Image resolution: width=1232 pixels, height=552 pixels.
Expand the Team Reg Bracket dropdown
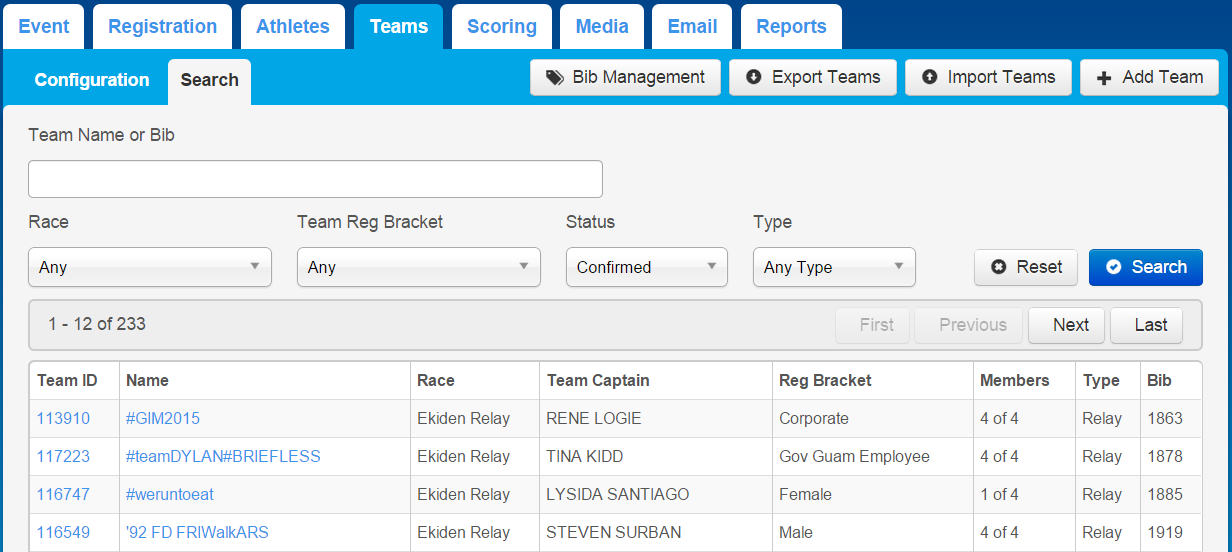(x=419, y=267)
